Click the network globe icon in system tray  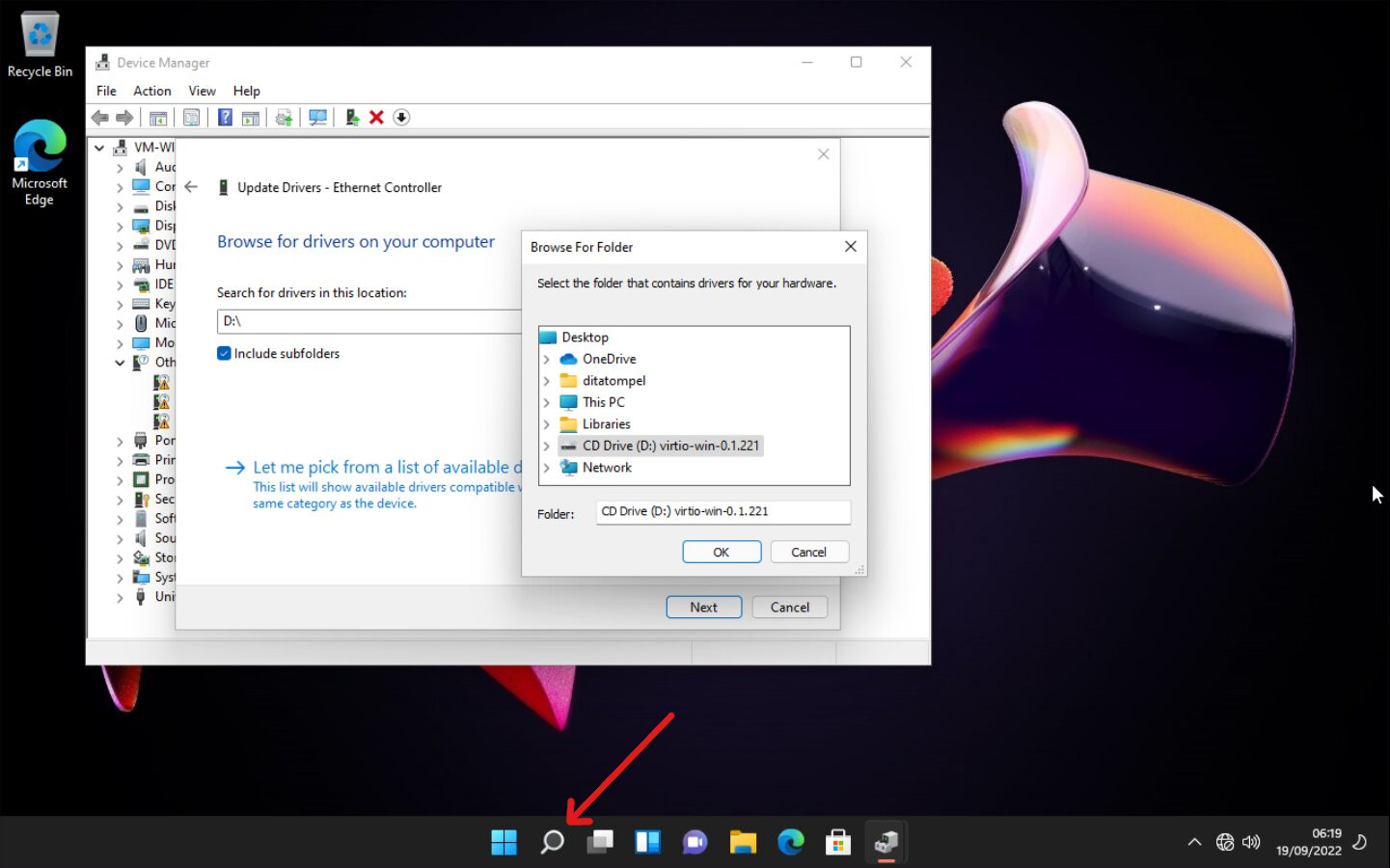(1225, 842)
